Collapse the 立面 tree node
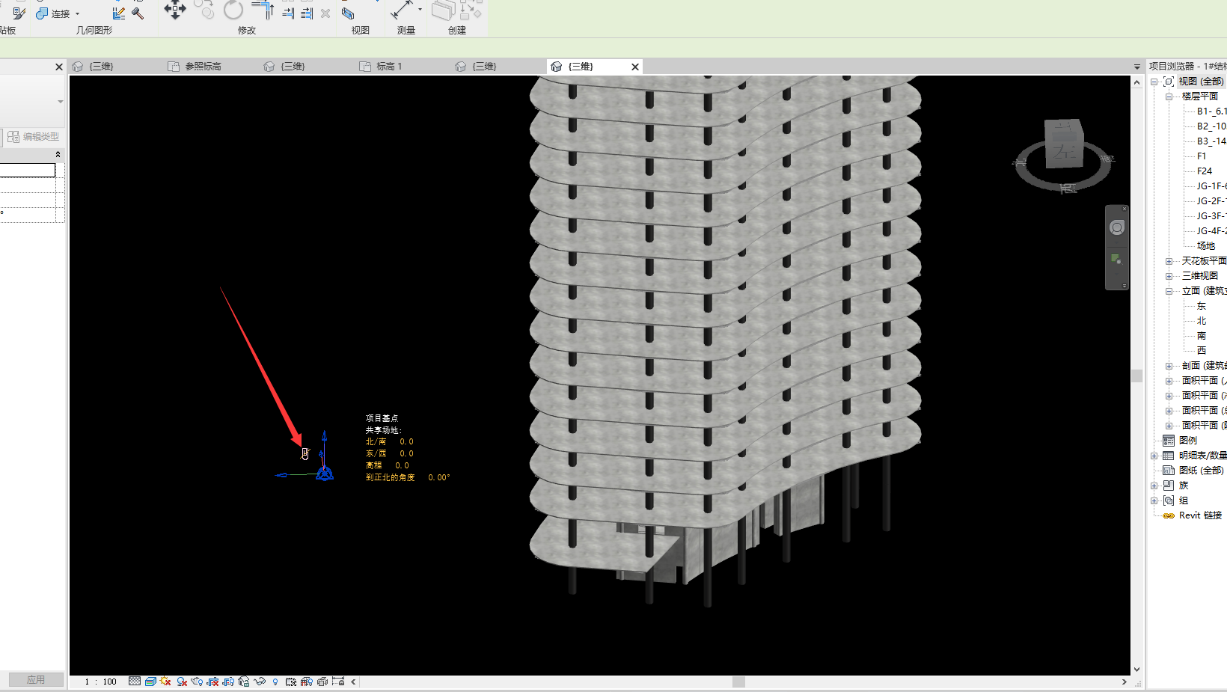Screen dimensions: 1227x692 click(1168, 291)
